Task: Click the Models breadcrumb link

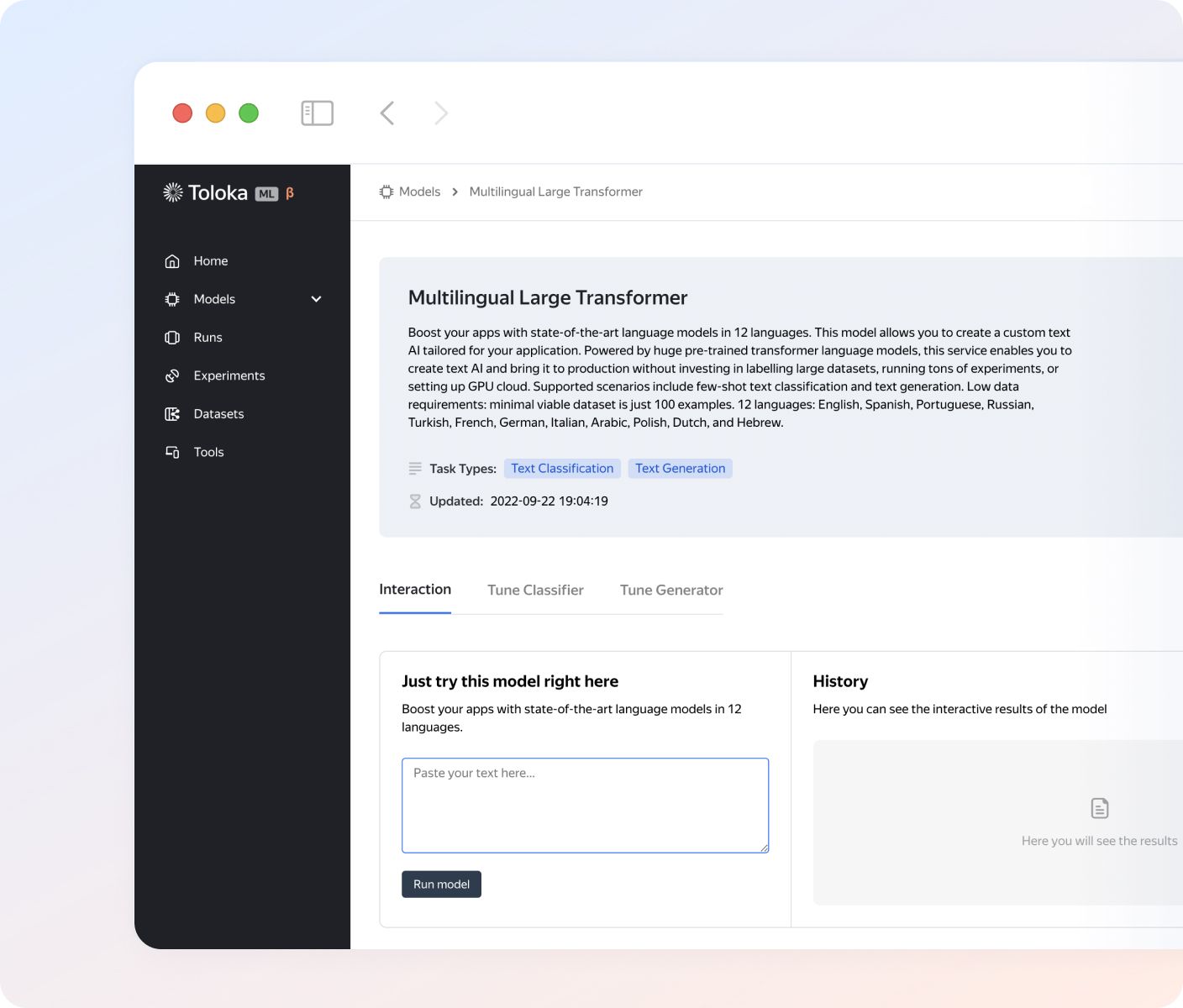Action: (x=419, y=192)
